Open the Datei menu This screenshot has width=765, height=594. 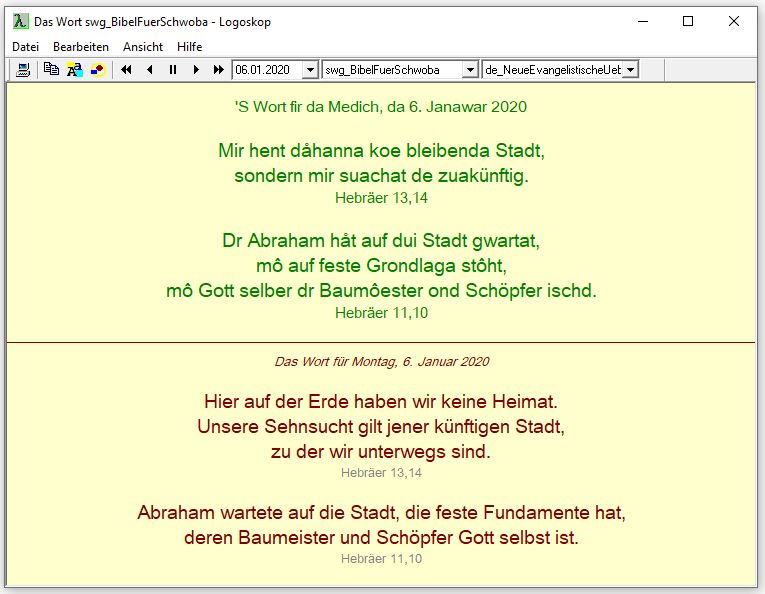(25, 47)
